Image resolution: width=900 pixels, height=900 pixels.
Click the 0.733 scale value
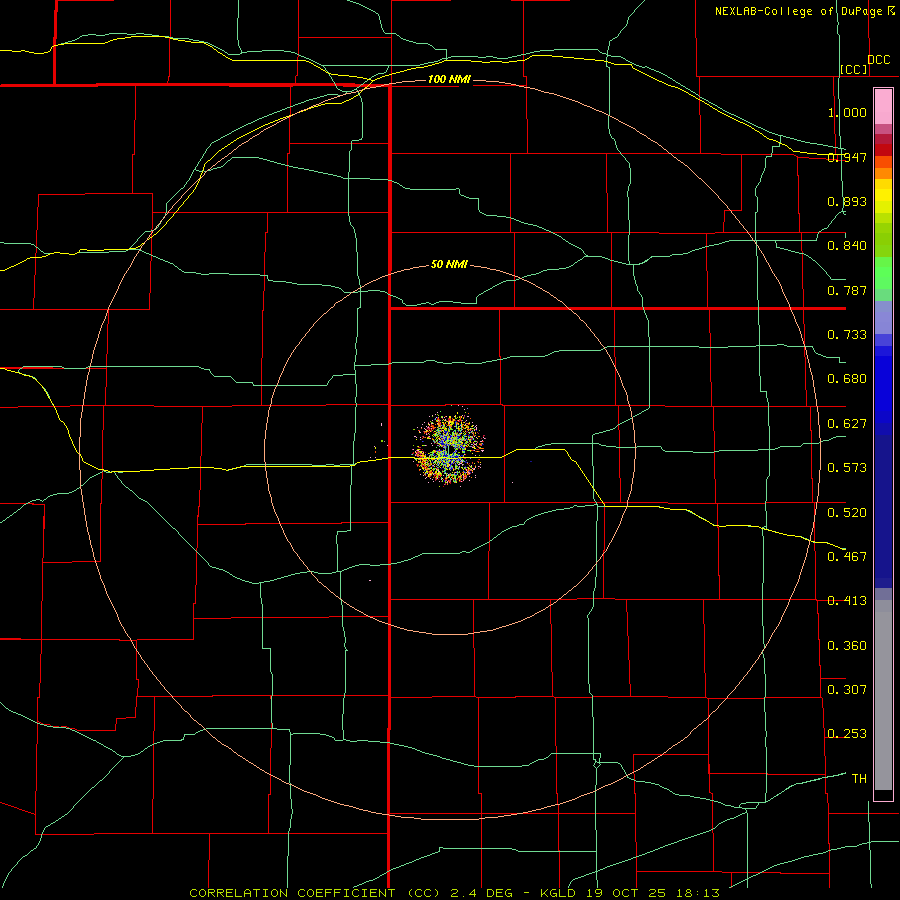coord(847,335)
